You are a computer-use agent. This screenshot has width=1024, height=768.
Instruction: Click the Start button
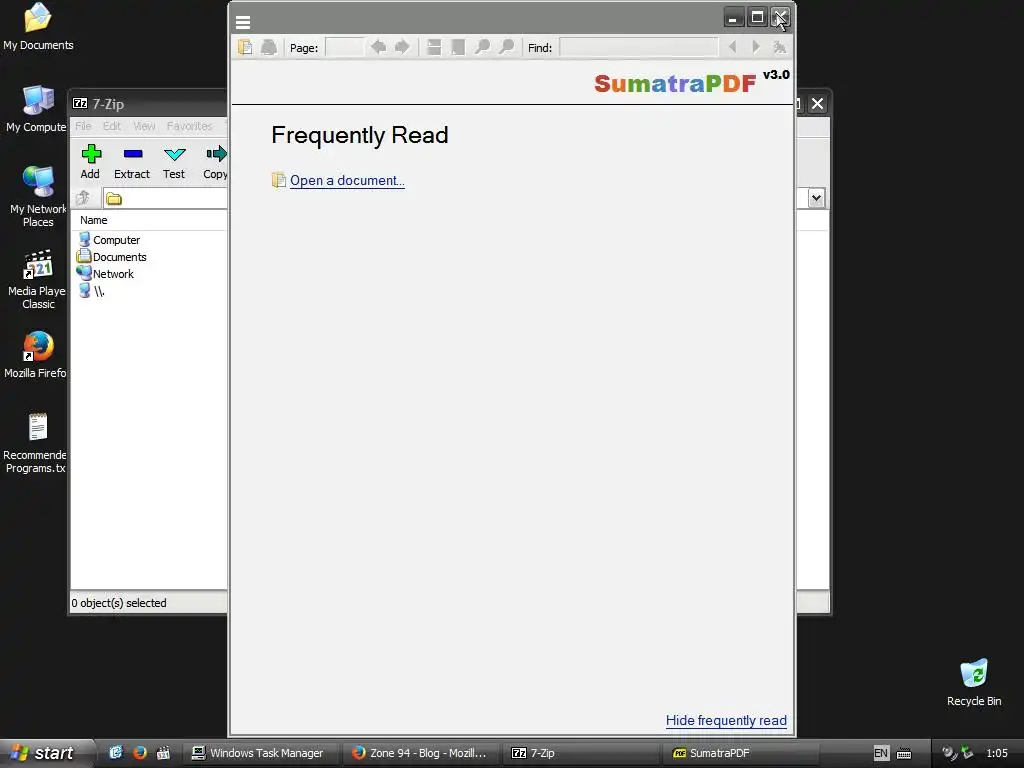pyautogui.click(x=44, y=753)
